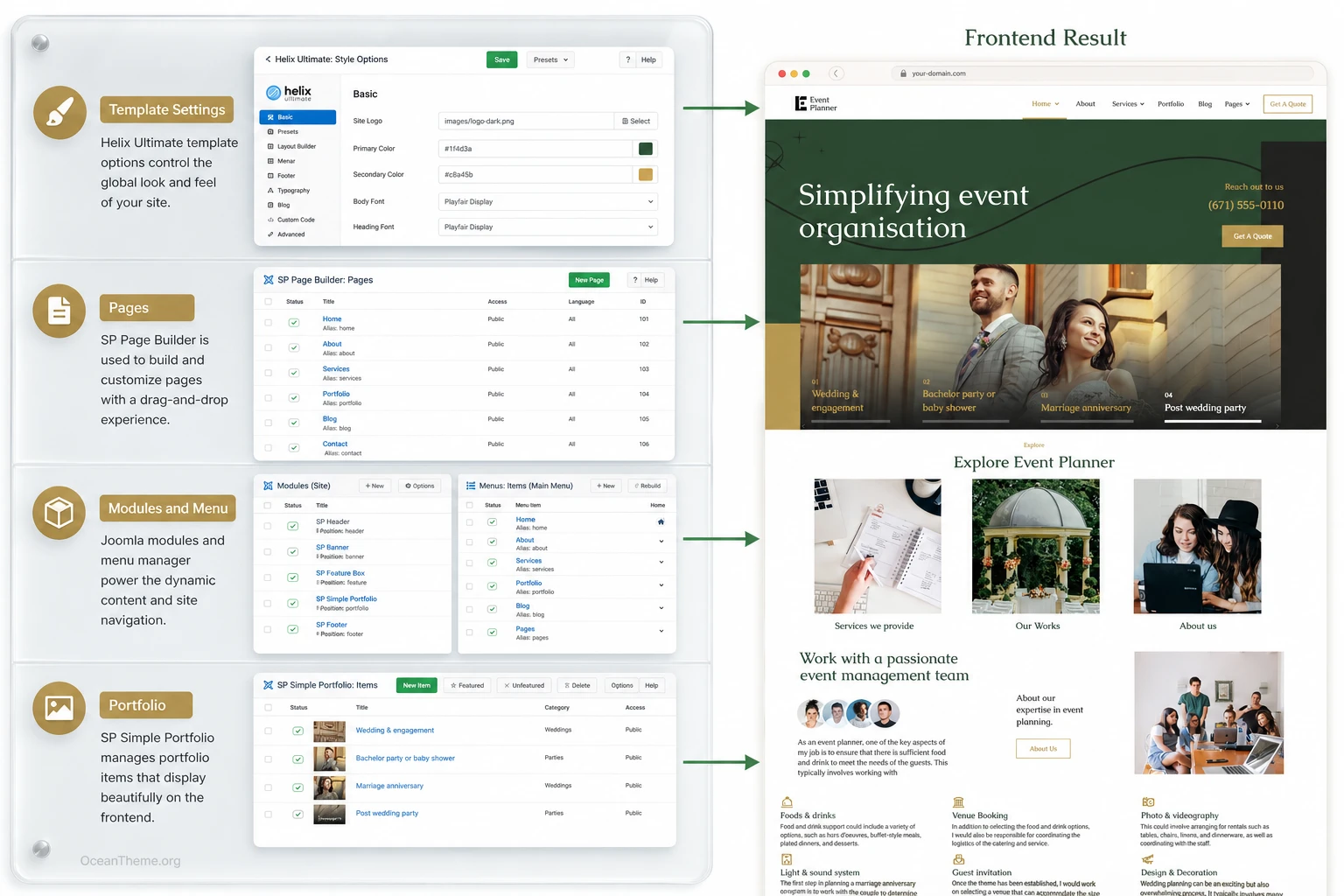Click the About Us outlined button
The height and width of the screenshot is (896, 1344).
[x=1043, y=749]
